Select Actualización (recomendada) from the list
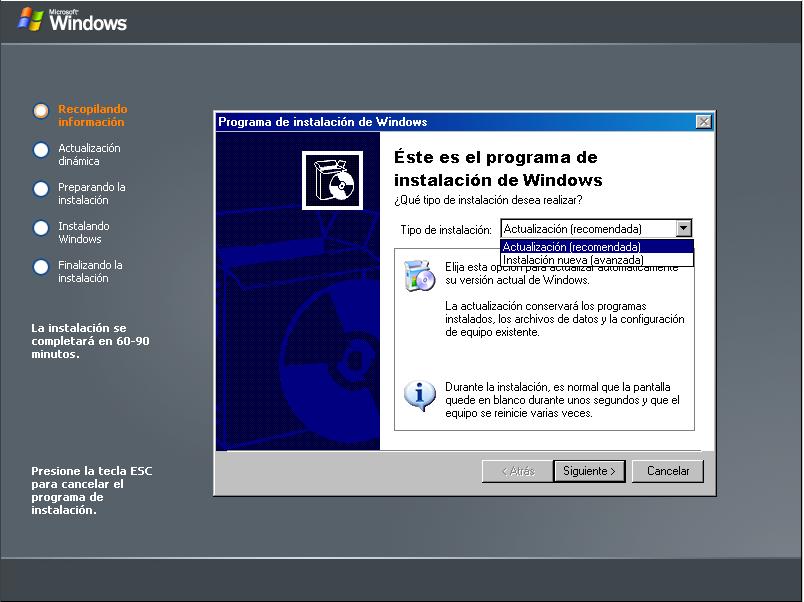 tap(597, 247)
